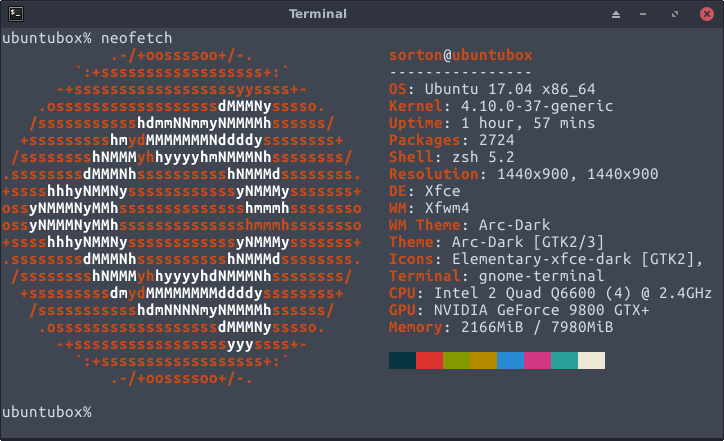This screenshot has height=441, width=724.
Task: Click the OS line showing Ubuntu 17.04
Action: [x=492, y=89]
